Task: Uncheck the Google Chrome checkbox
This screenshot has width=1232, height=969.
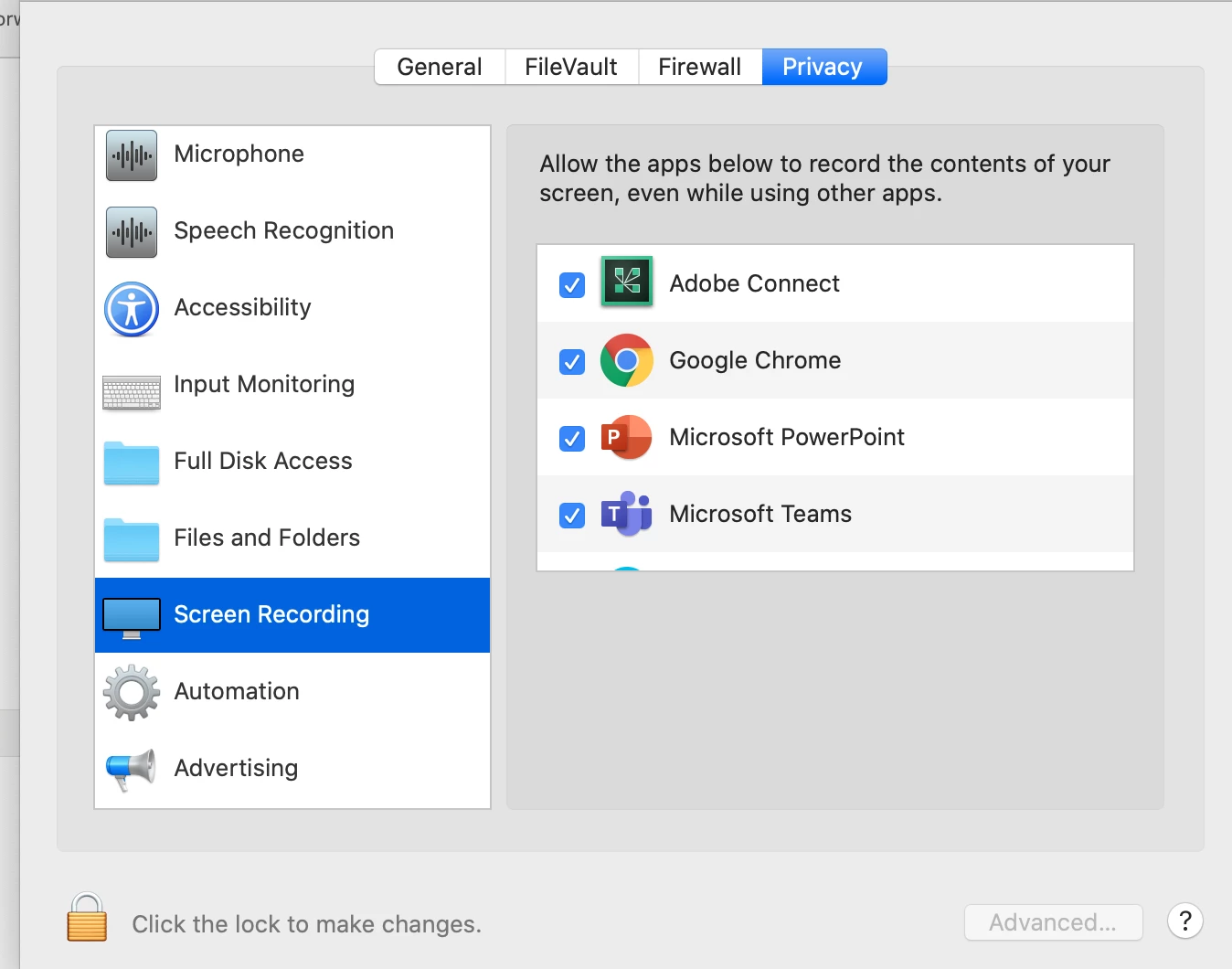Action: pyautogui.click(x=572, y=362)
